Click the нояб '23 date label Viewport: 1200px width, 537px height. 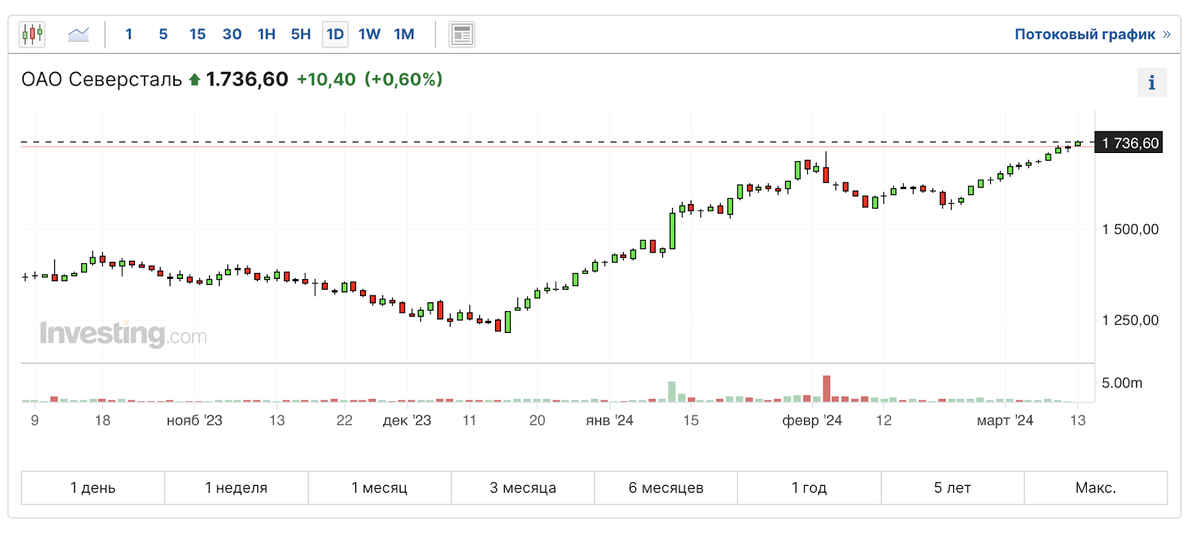click(x=194, y=421)
